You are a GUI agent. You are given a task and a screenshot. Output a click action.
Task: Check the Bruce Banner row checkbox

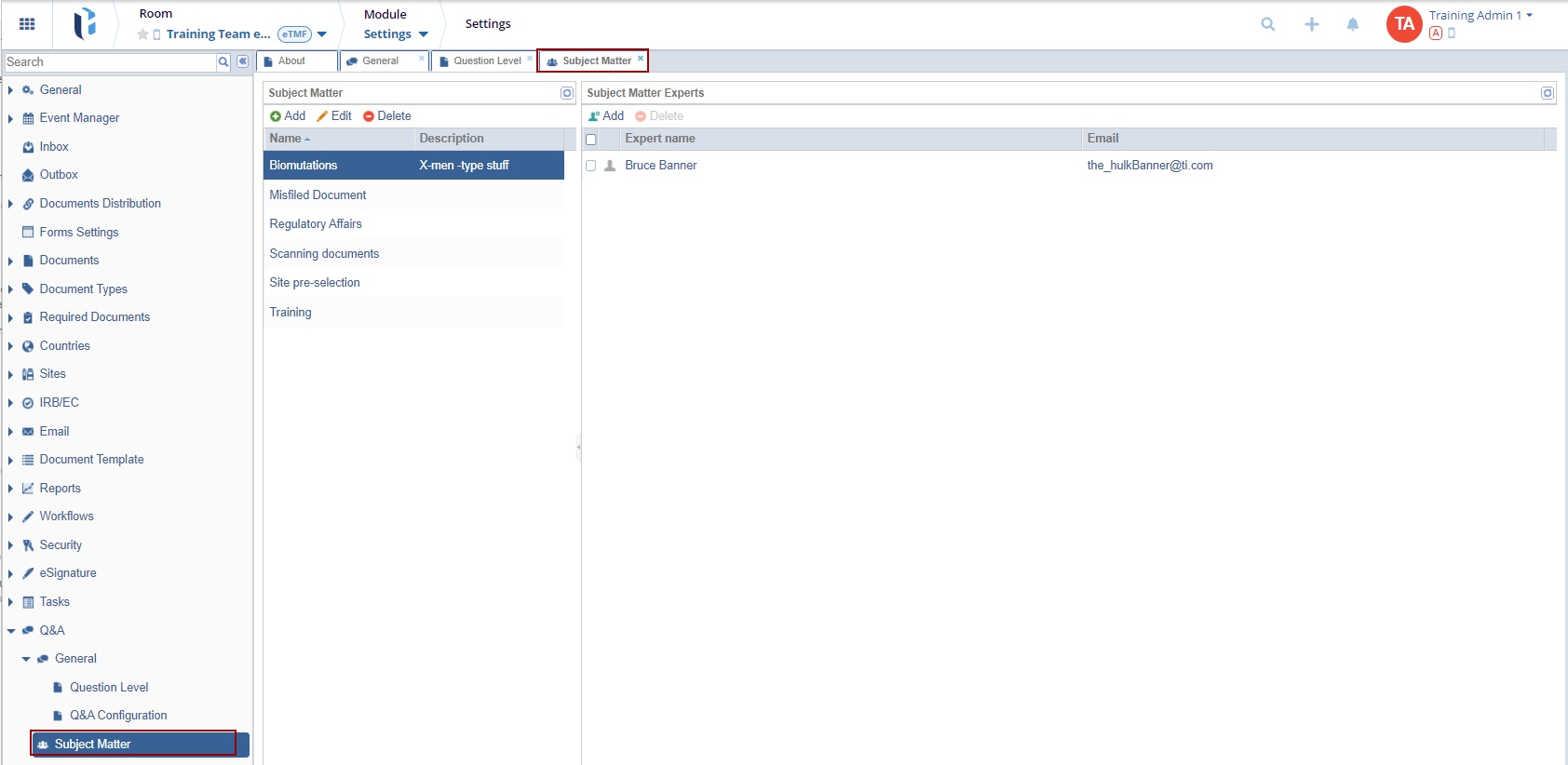pyautogui.click(x=590, y=166)
